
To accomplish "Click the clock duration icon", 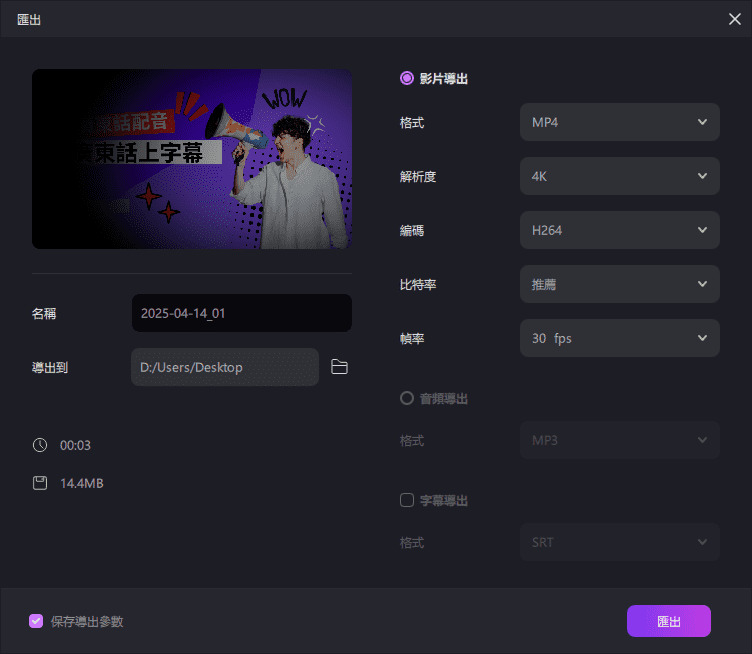I will coord(40,445).
